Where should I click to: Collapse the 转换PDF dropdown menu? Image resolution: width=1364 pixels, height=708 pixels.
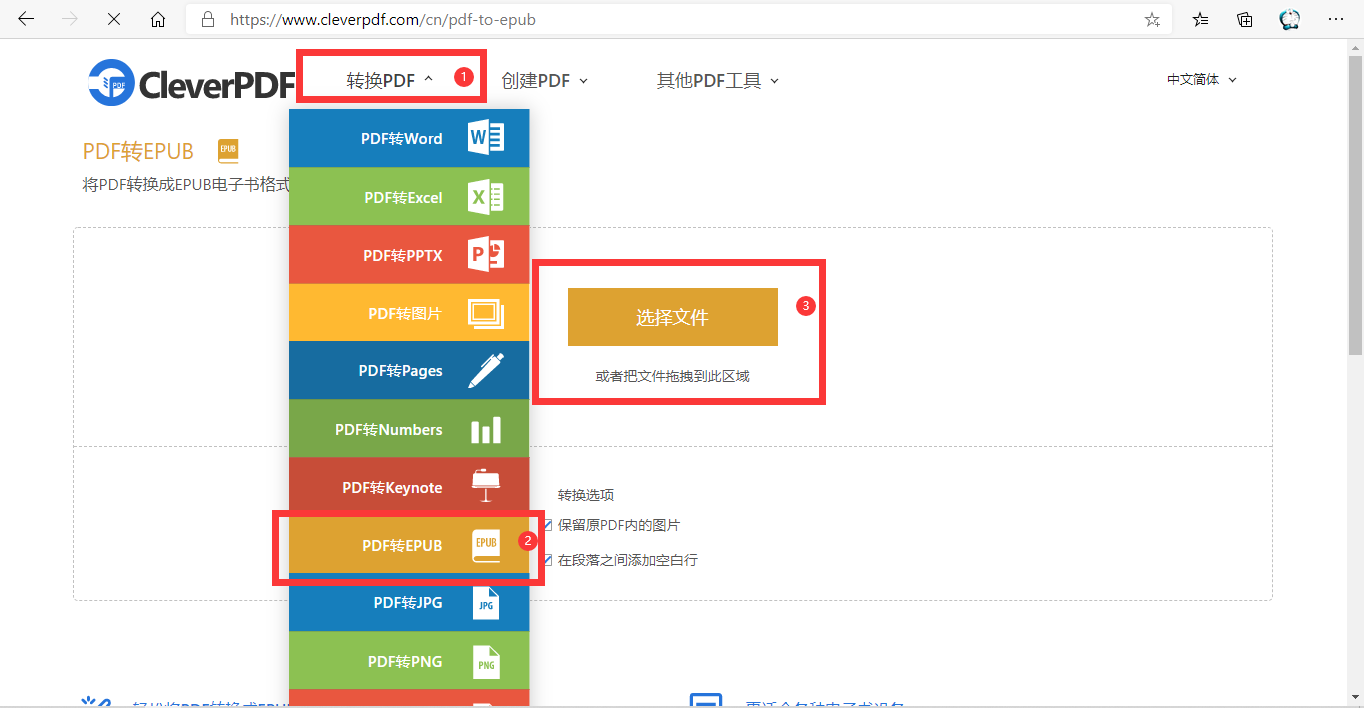click(x=390, y=81)
